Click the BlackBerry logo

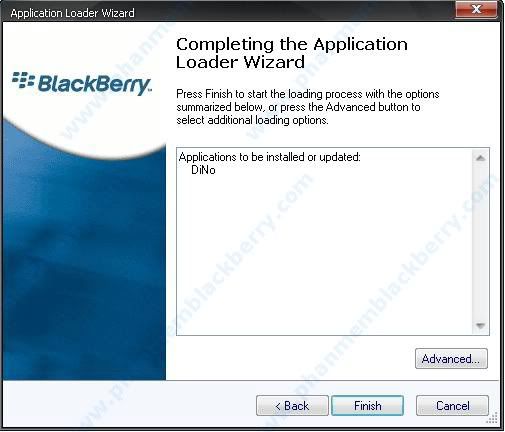pyautogui.click(x=82, y=83)
